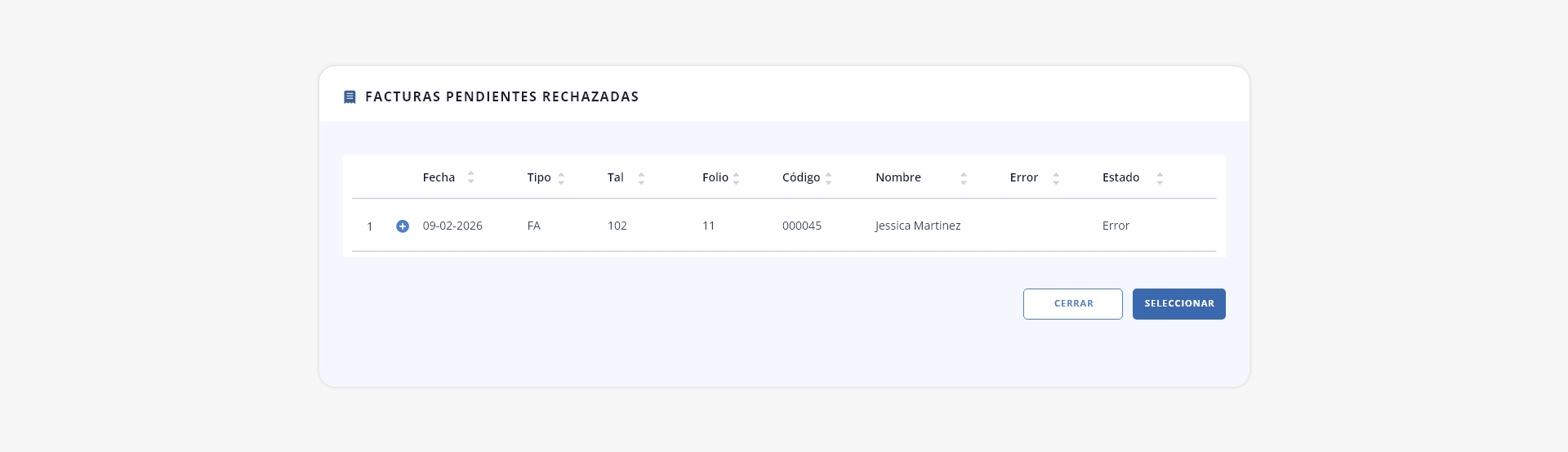Sort table by Error column arrows
Image resolution: width=1568 pixels, height=452 pixels.
coord(1056,178)
